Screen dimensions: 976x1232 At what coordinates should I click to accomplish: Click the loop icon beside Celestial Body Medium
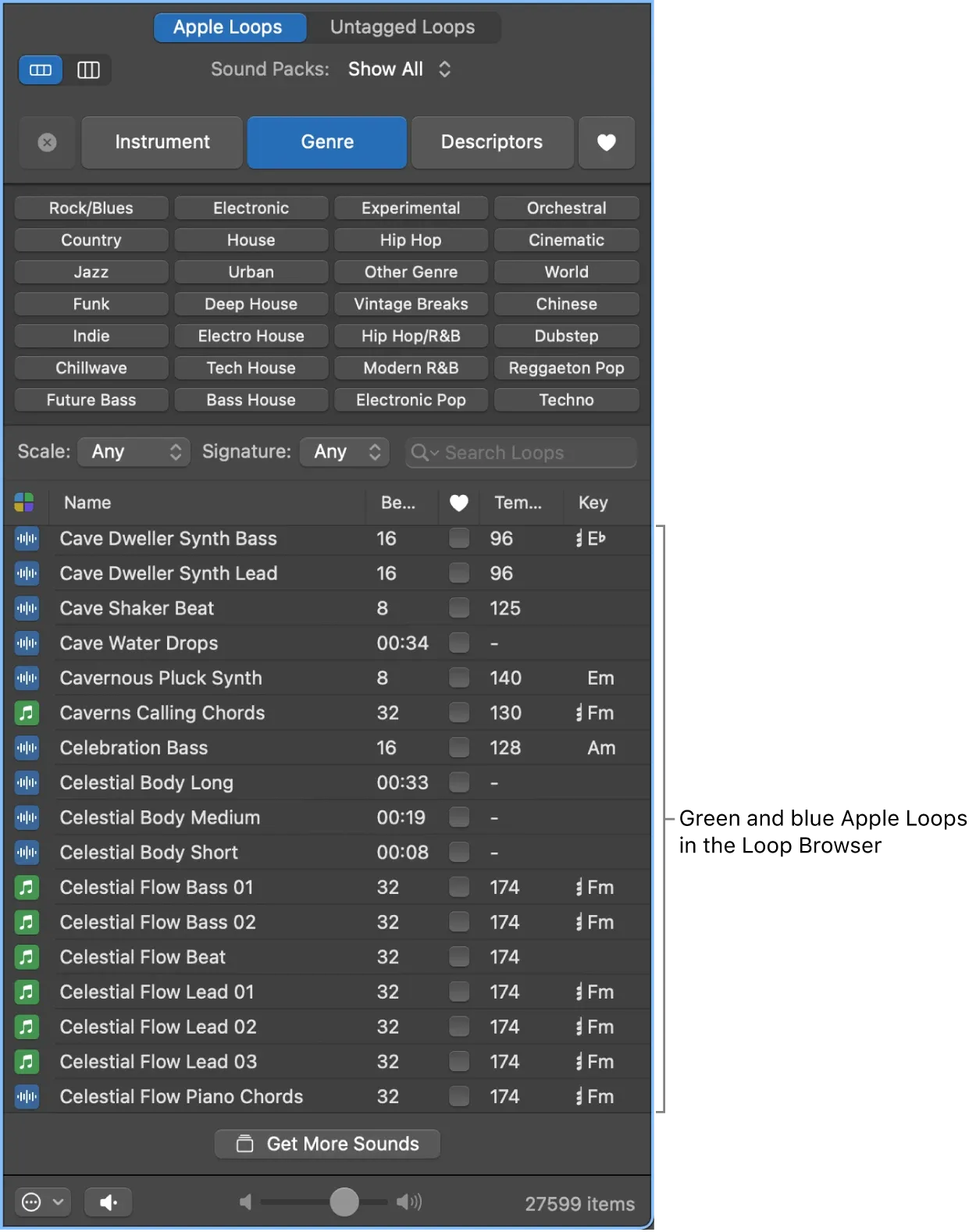coord(27,817)
